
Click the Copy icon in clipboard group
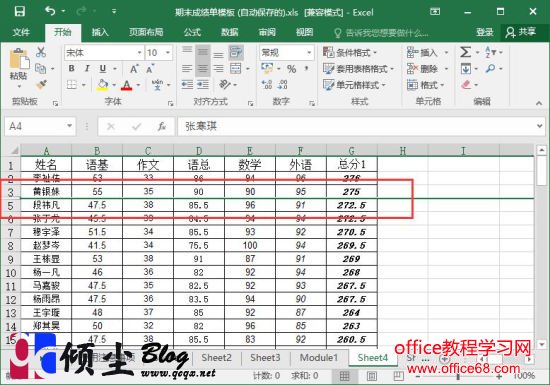tap(41, 68)
